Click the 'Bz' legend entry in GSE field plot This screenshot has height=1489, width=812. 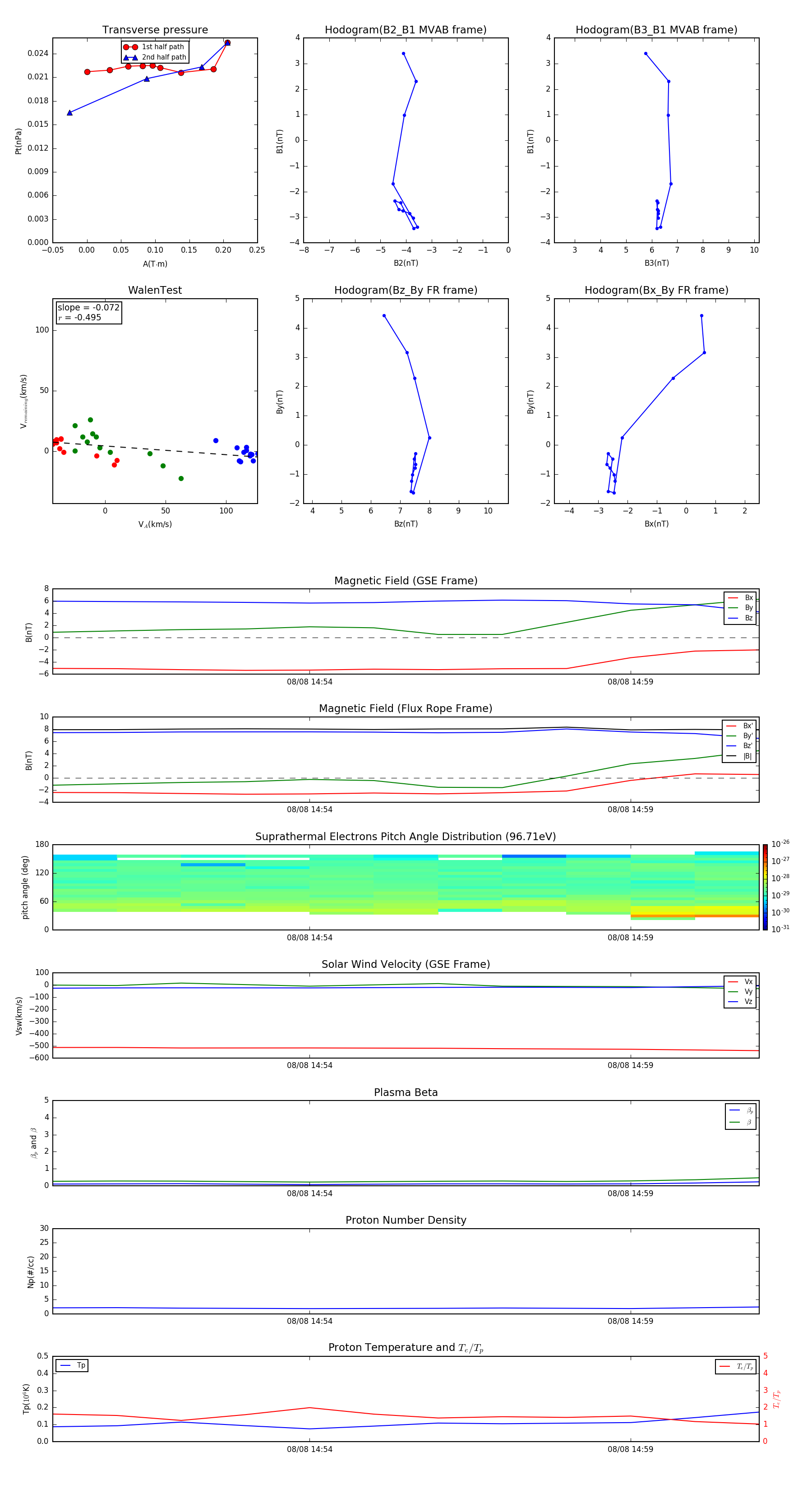point(740,618)
